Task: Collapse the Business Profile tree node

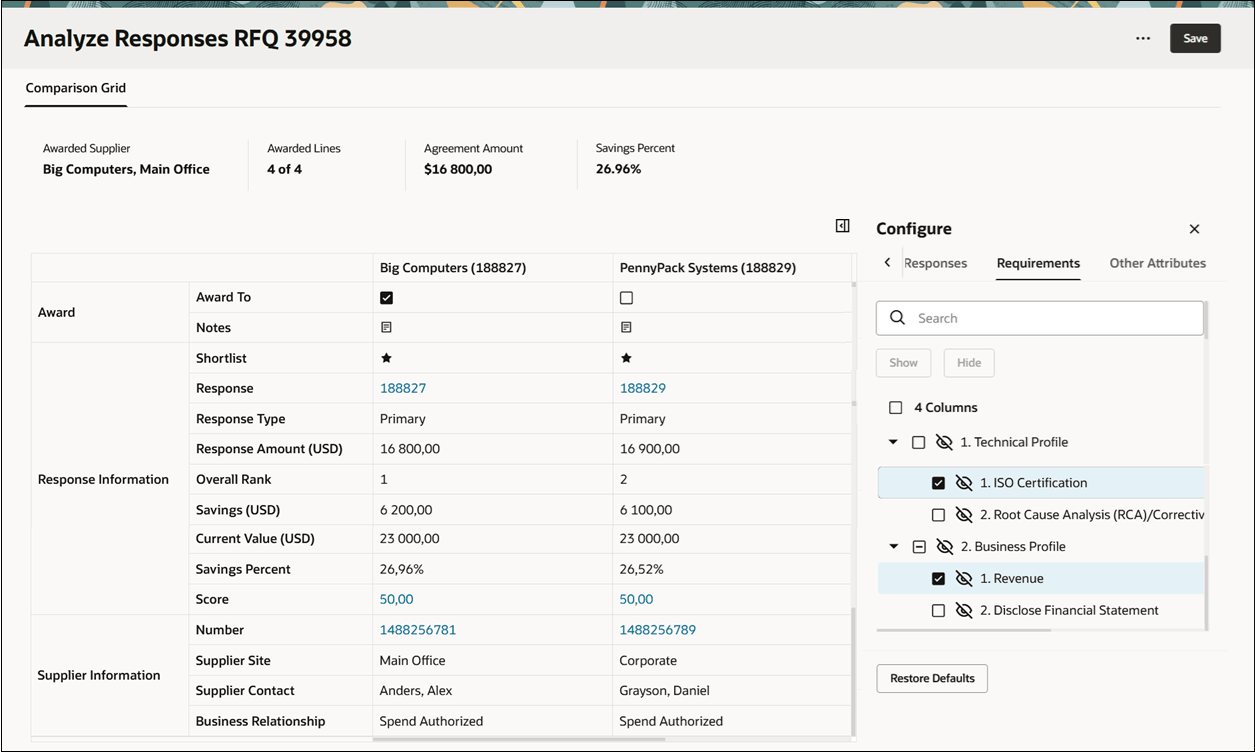Action: coord(893,547)
